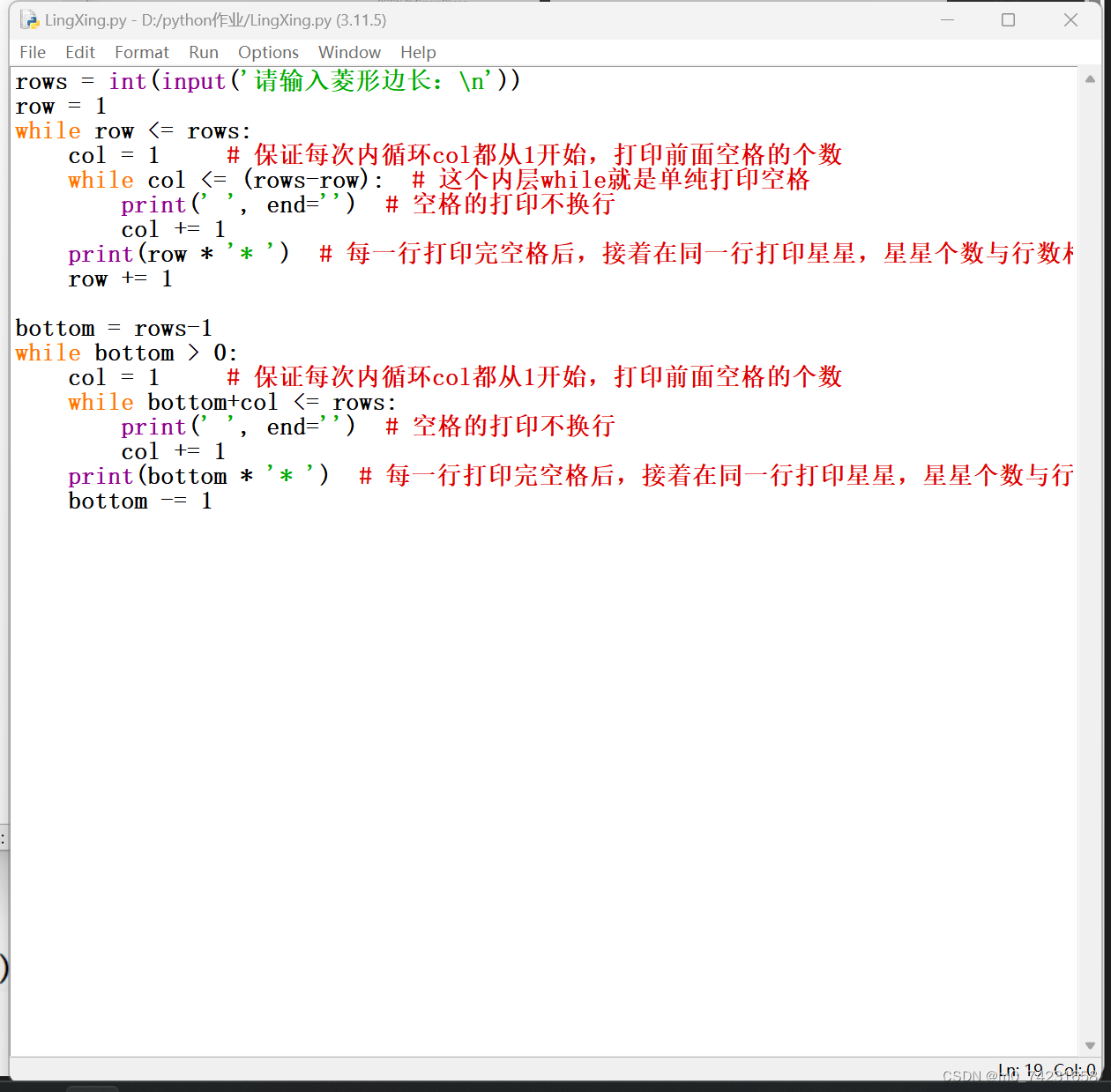This screenshot has width=1111, height=1092.
Task: Maximize the LingXing.py window
Action: [x=1009, y=19]
